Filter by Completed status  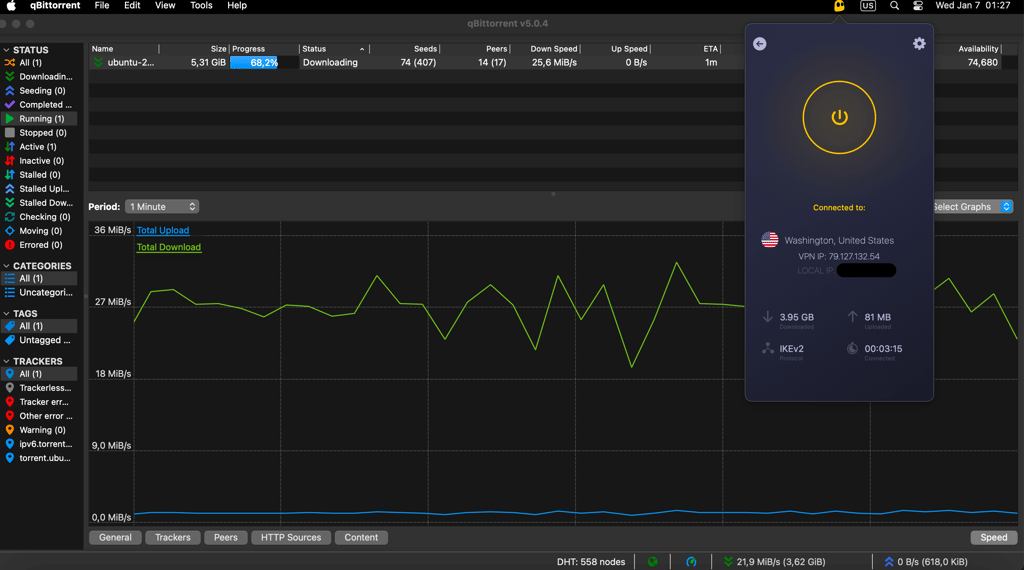click(x=39, y=104)
